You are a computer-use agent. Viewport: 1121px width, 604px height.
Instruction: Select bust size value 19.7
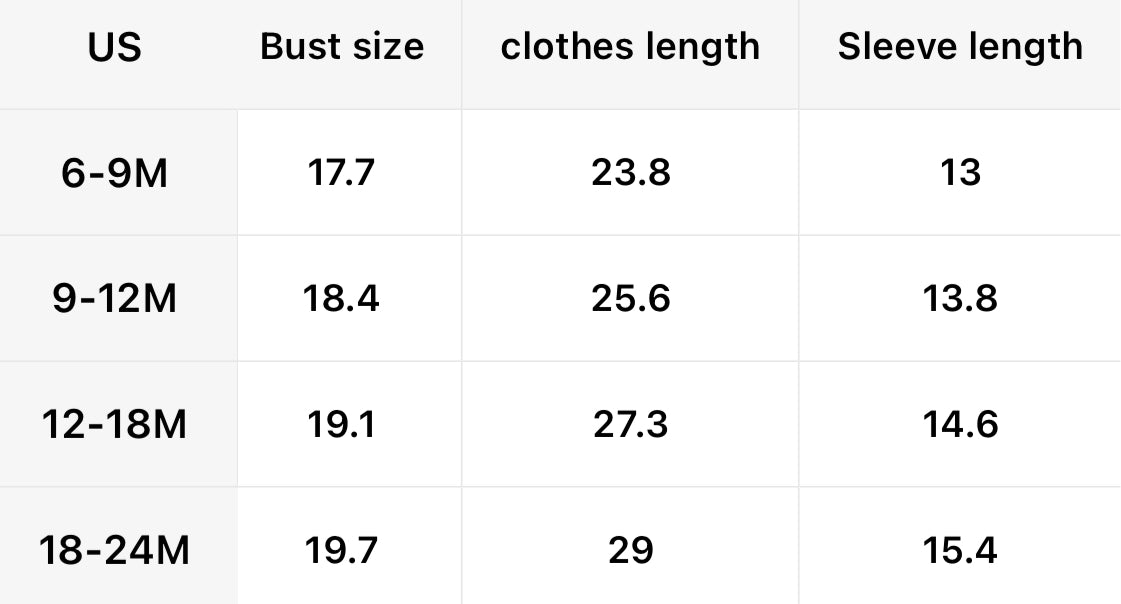(x=342, y=550)
